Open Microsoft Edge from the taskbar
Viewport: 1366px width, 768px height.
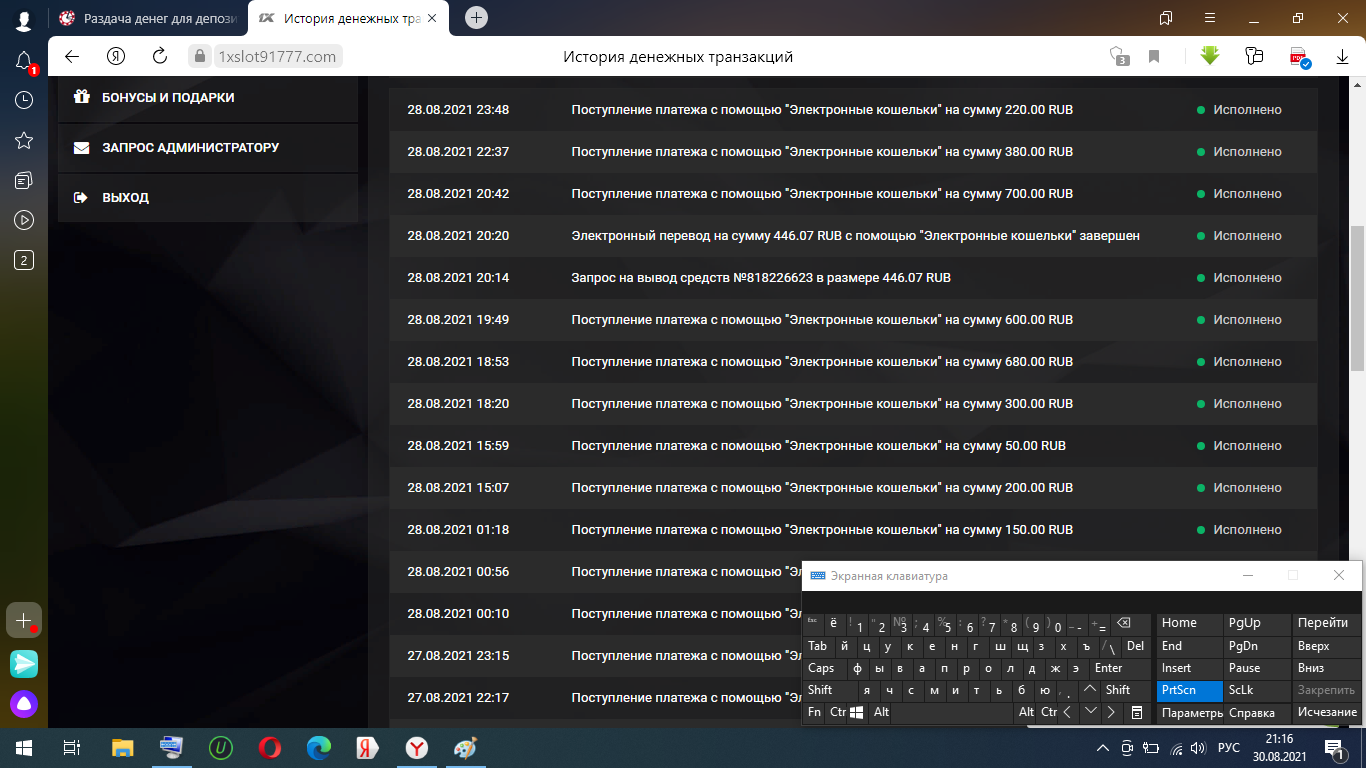(318, 747)
